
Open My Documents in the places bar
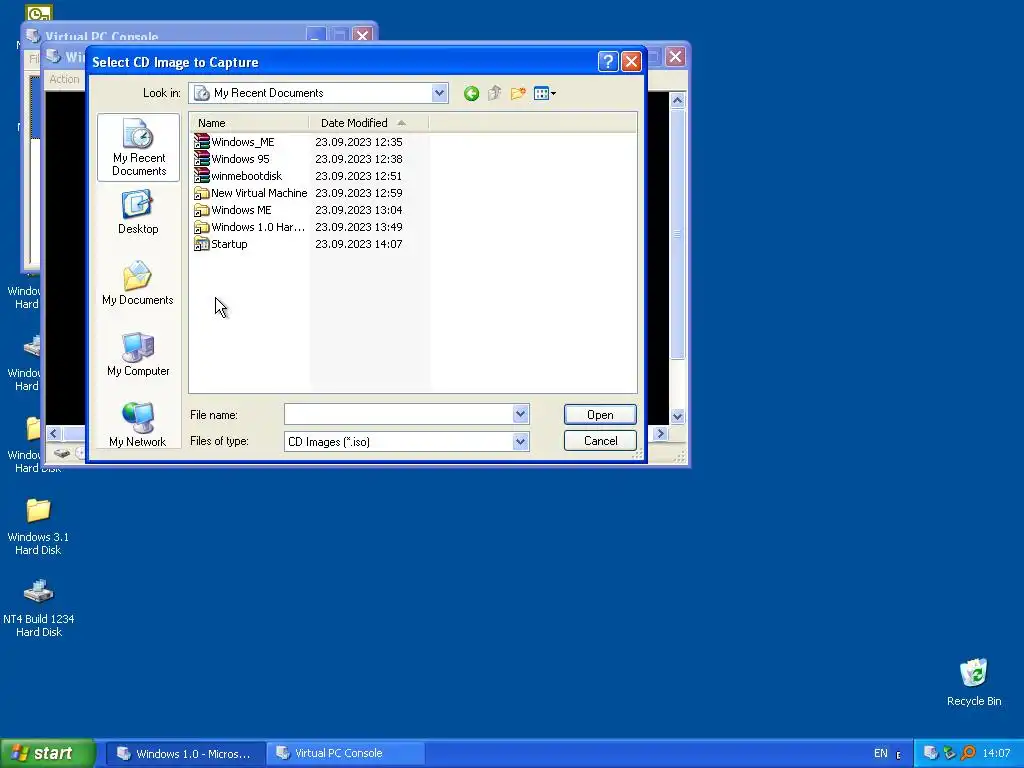coord(138,283)
